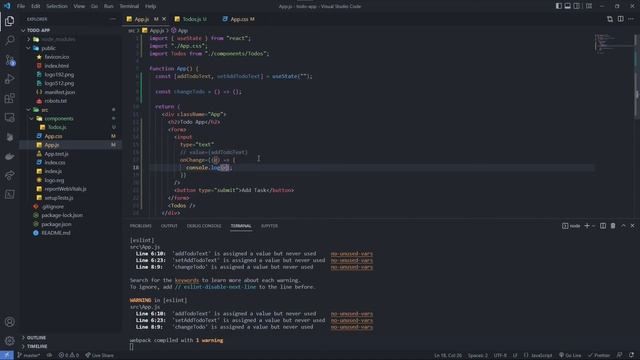Viewport: 640px width, 360px height.
Task: Toggle the primary side bar visibility
Action: pyautogui.click(x=558, y=6)
